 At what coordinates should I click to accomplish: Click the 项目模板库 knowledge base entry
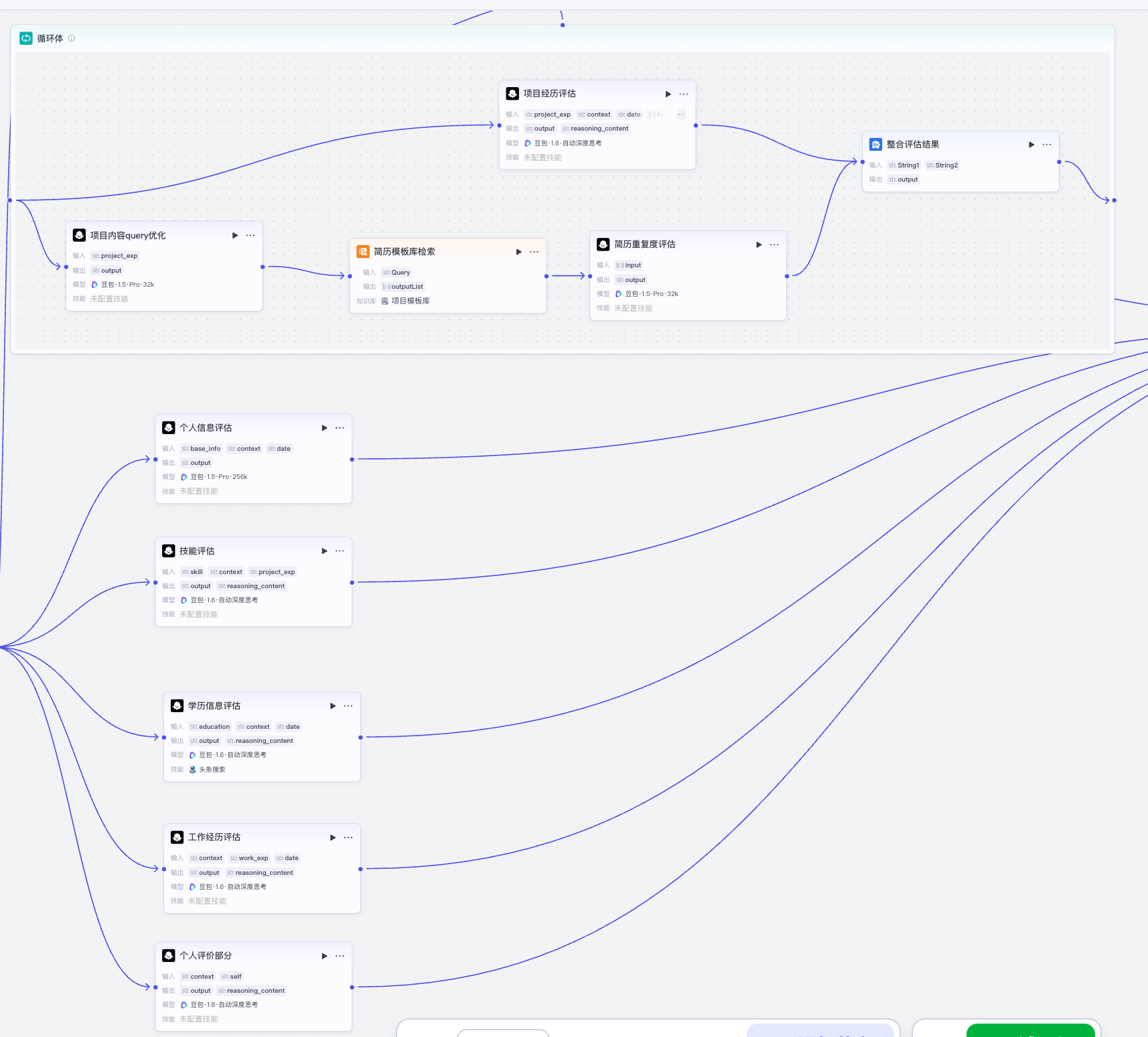(x=410, y=301)
